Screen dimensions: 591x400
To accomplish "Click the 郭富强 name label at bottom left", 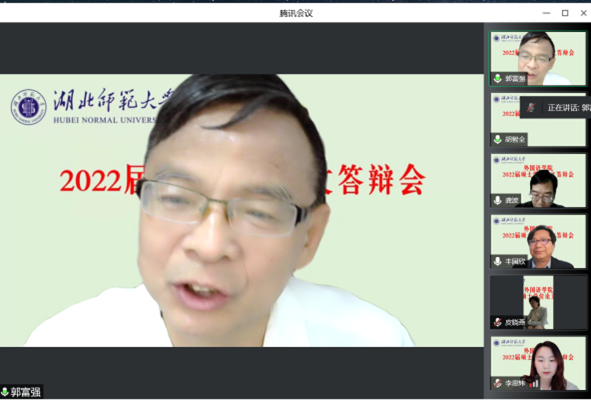I will [x=25, y=392].
